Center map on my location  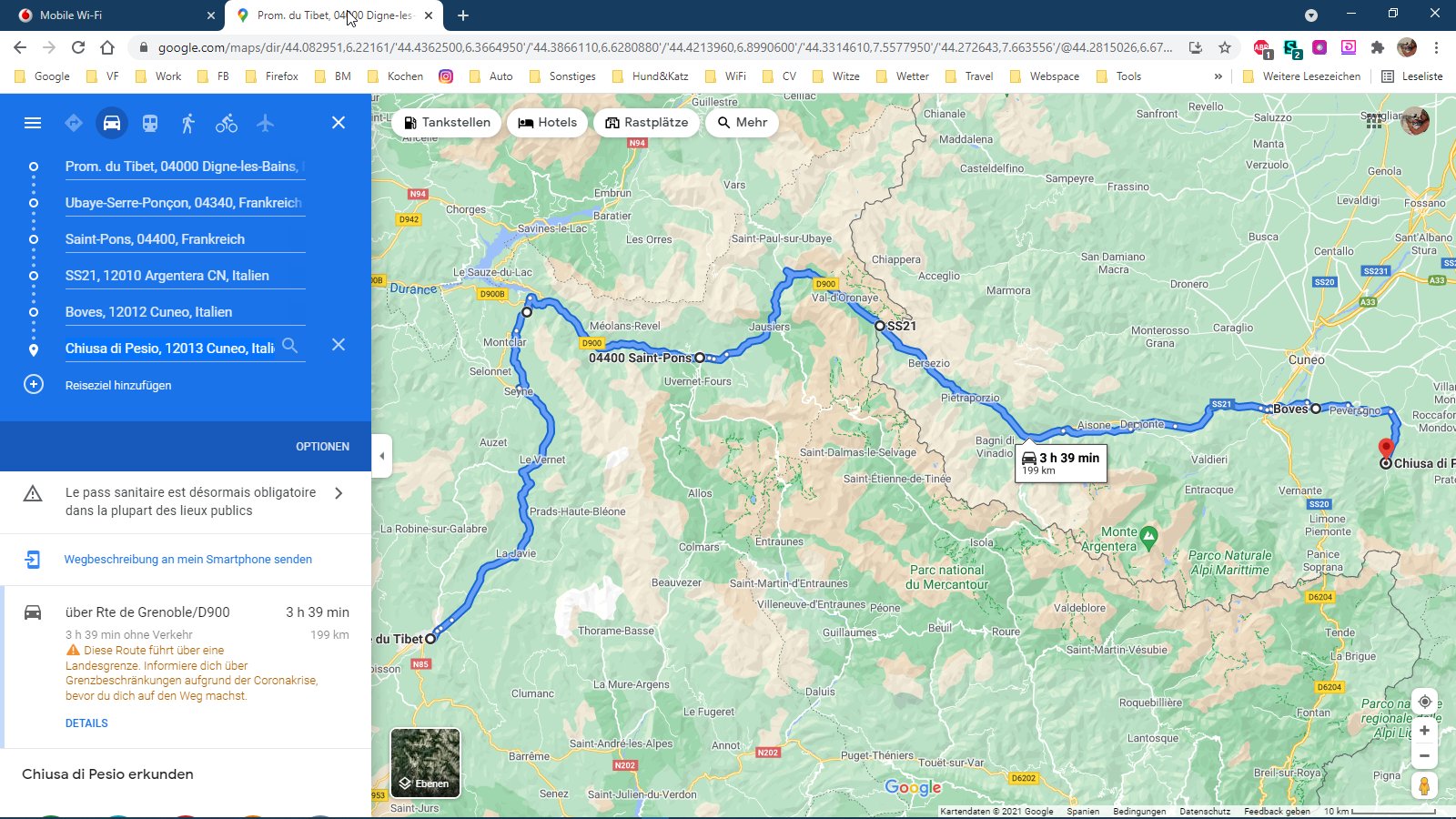point(1424,702)
